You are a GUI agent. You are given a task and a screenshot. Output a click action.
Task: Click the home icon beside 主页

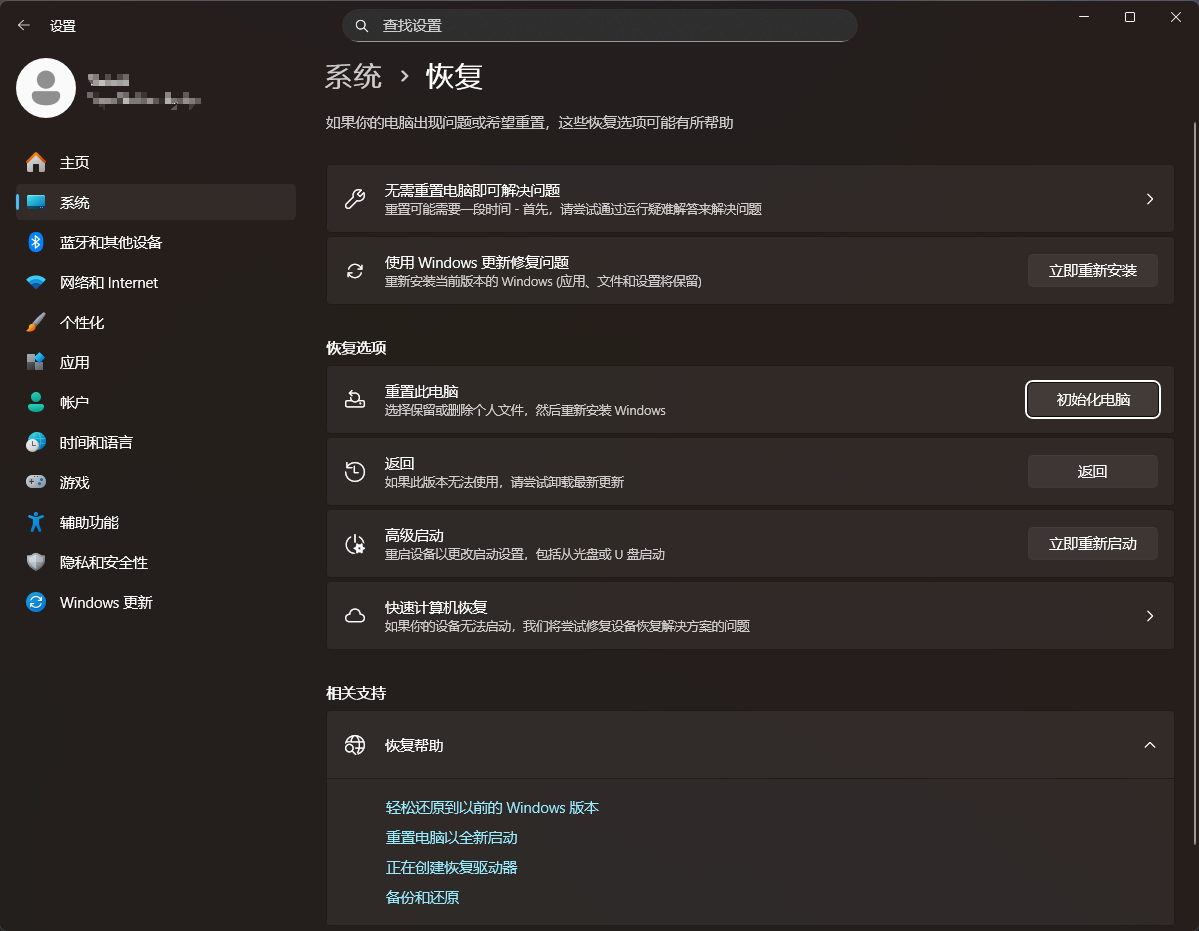[x=36, y=162]
